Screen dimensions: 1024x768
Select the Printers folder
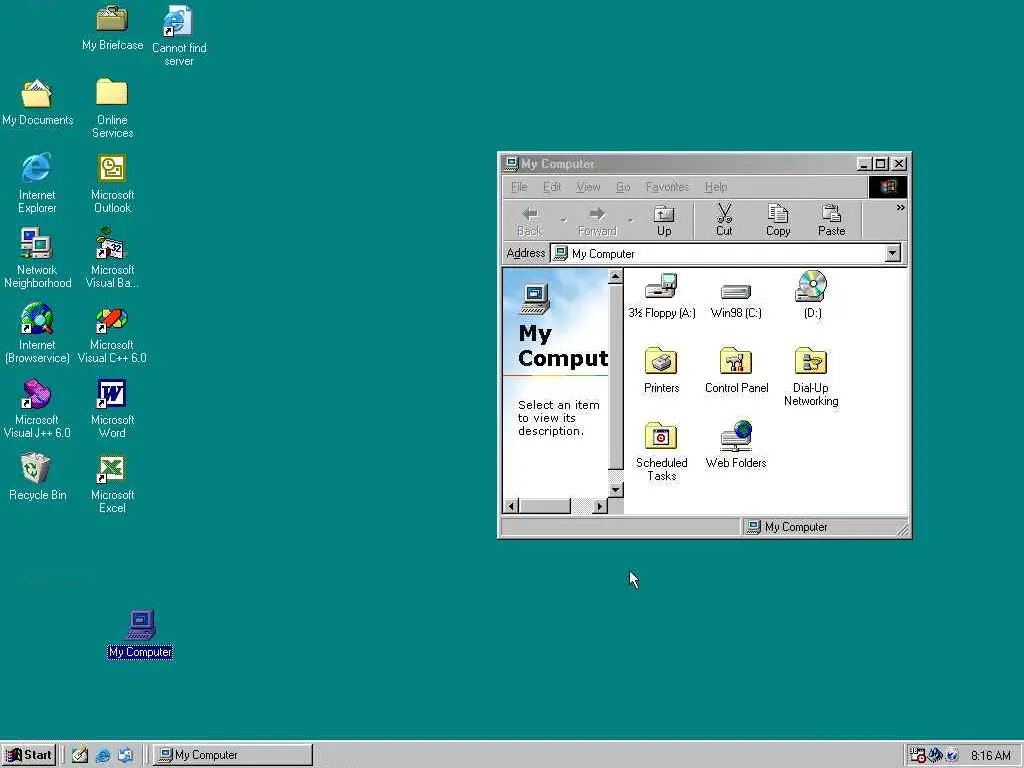[x=662, y=370]
